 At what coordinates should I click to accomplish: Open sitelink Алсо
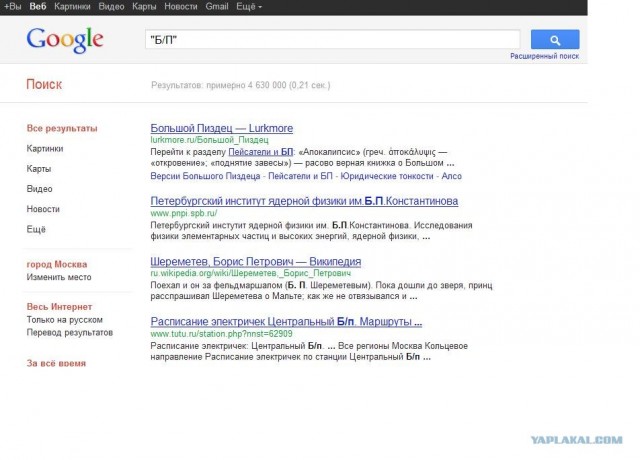451,176
